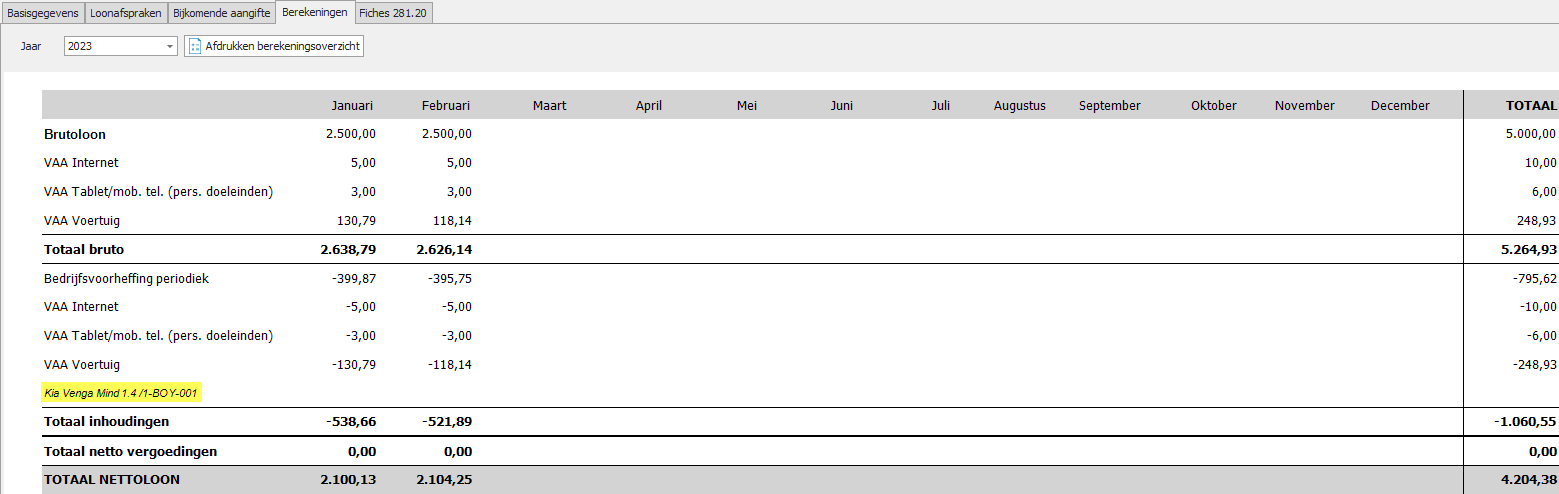Image resolution: width=1559 pixels, height=494 pixels.
Task: Click the 2023 year field
Action: [112, 47]
